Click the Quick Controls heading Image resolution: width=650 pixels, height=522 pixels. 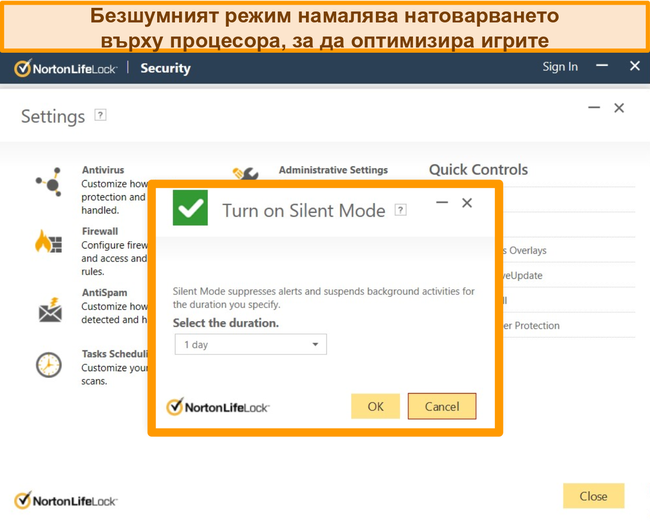coord(478,170)
